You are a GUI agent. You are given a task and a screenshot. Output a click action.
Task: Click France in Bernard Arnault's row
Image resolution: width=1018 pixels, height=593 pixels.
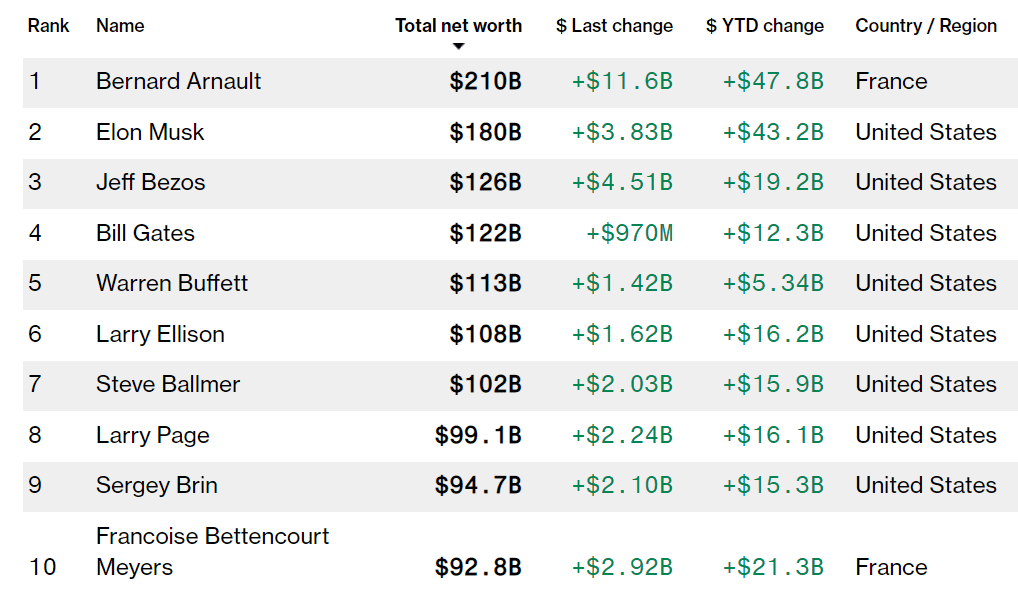click(x=891, y=81)
